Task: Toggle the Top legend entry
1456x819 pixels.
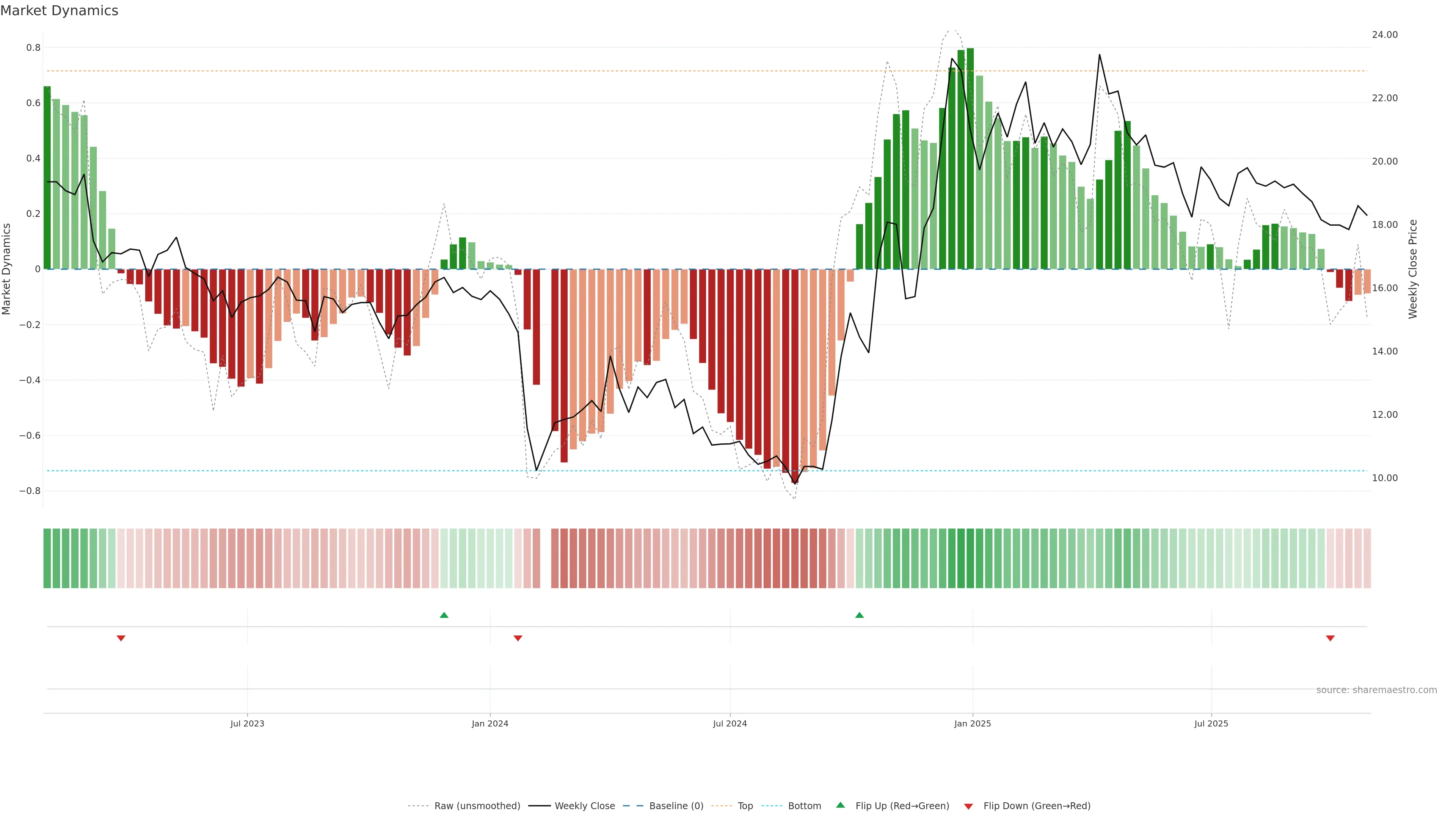Action: pyautogui.click(x=745, y=806)
